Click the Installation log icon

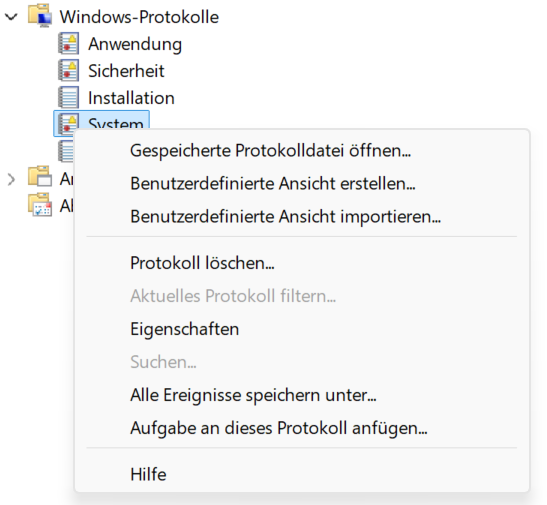click(68, 97)
